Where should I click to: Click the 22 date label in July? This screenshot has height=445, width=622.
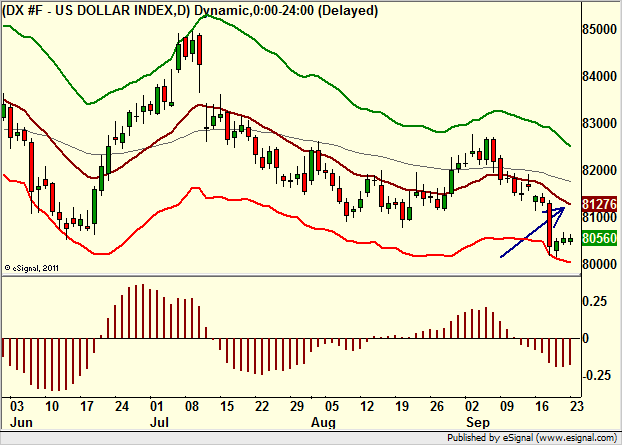tap(261, 407)
